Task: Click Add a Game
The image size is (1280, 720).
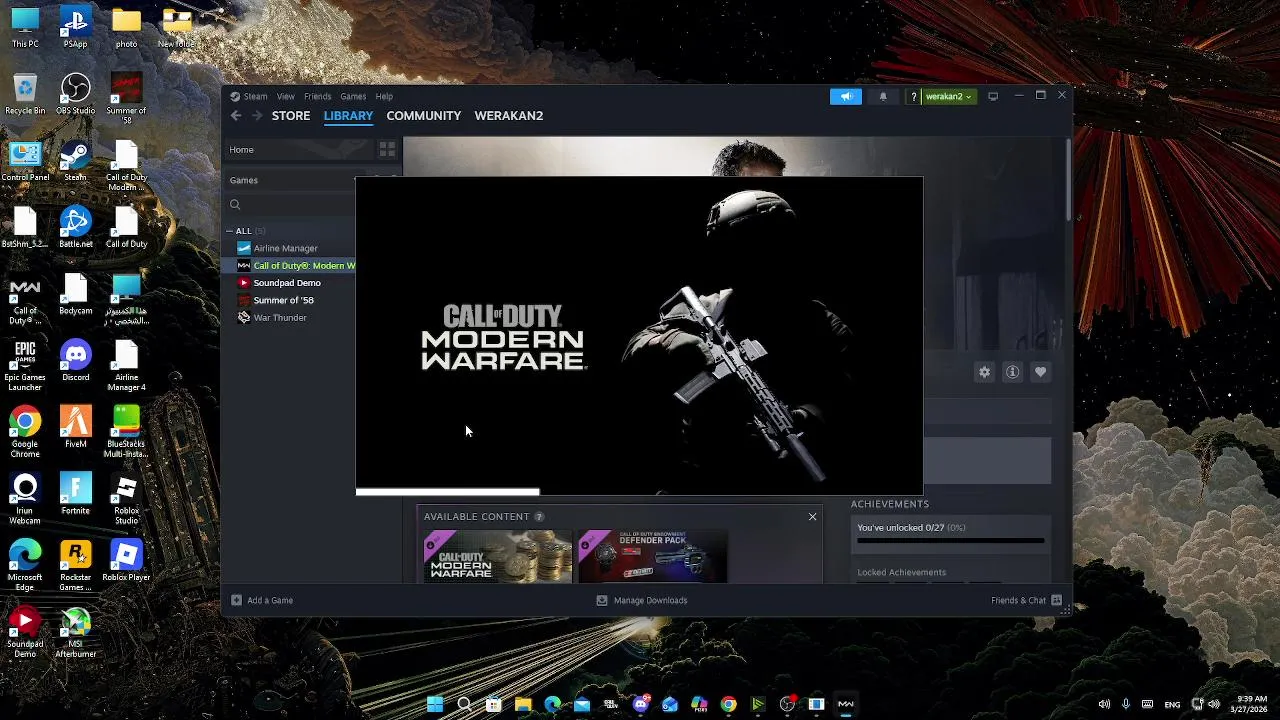Action: pyautogui.click(x=262, y=600)
